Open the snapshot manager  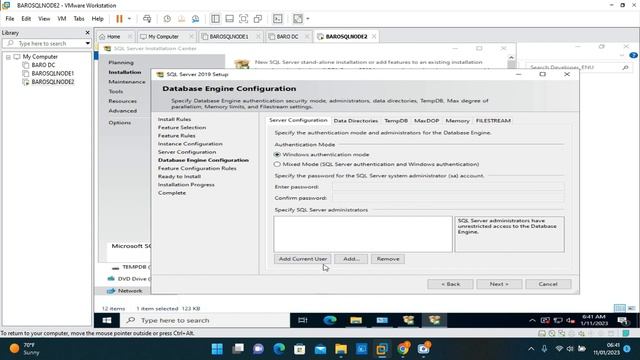pyautogui.click(x=196, y=19)
